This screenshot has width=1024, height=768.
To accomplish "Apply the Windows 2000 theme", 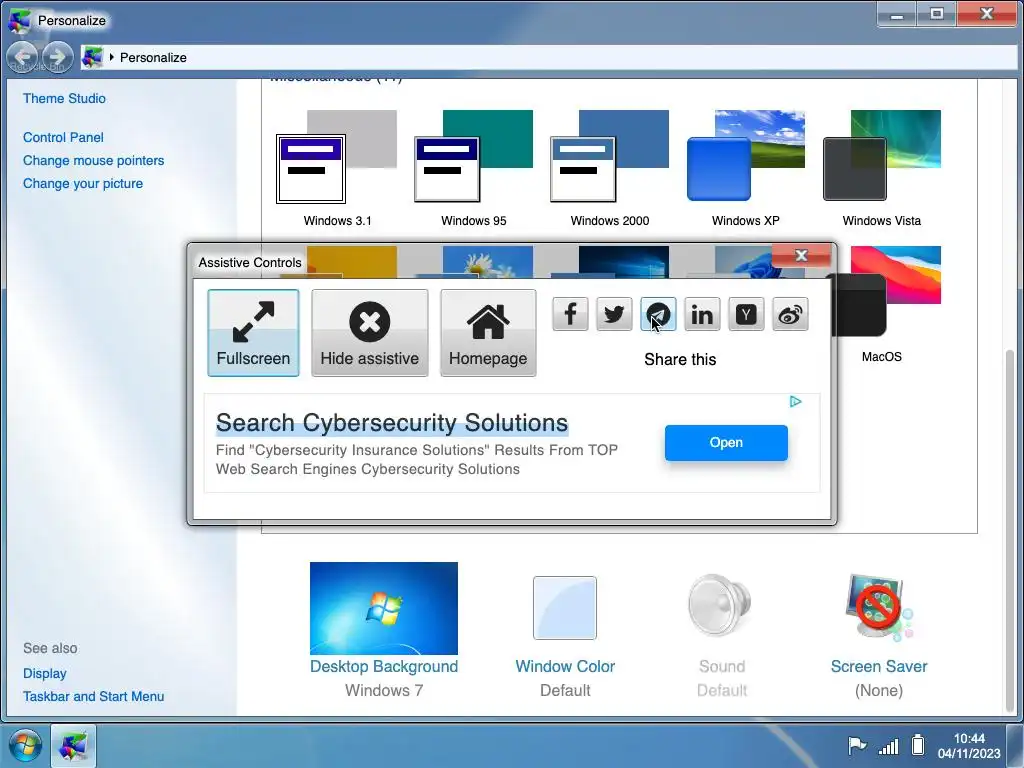I will [609, 168].
